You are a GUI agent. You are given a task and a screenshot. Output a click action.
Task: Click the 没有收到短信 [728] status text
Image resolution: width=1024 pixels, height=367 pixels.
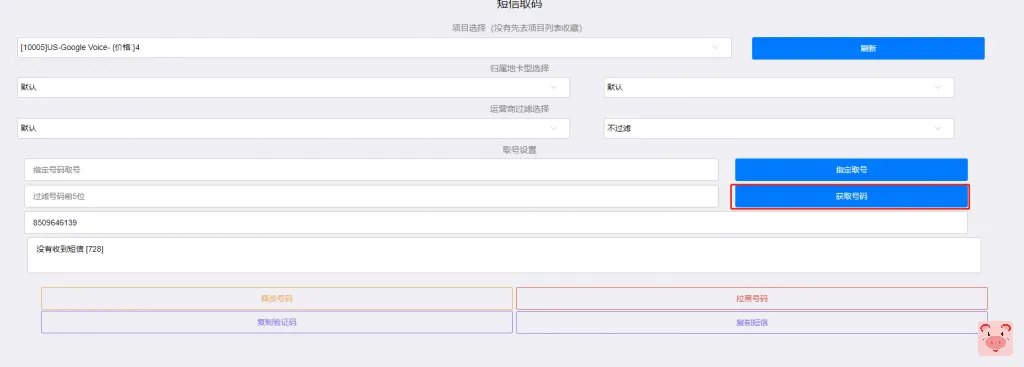(70, 249)
